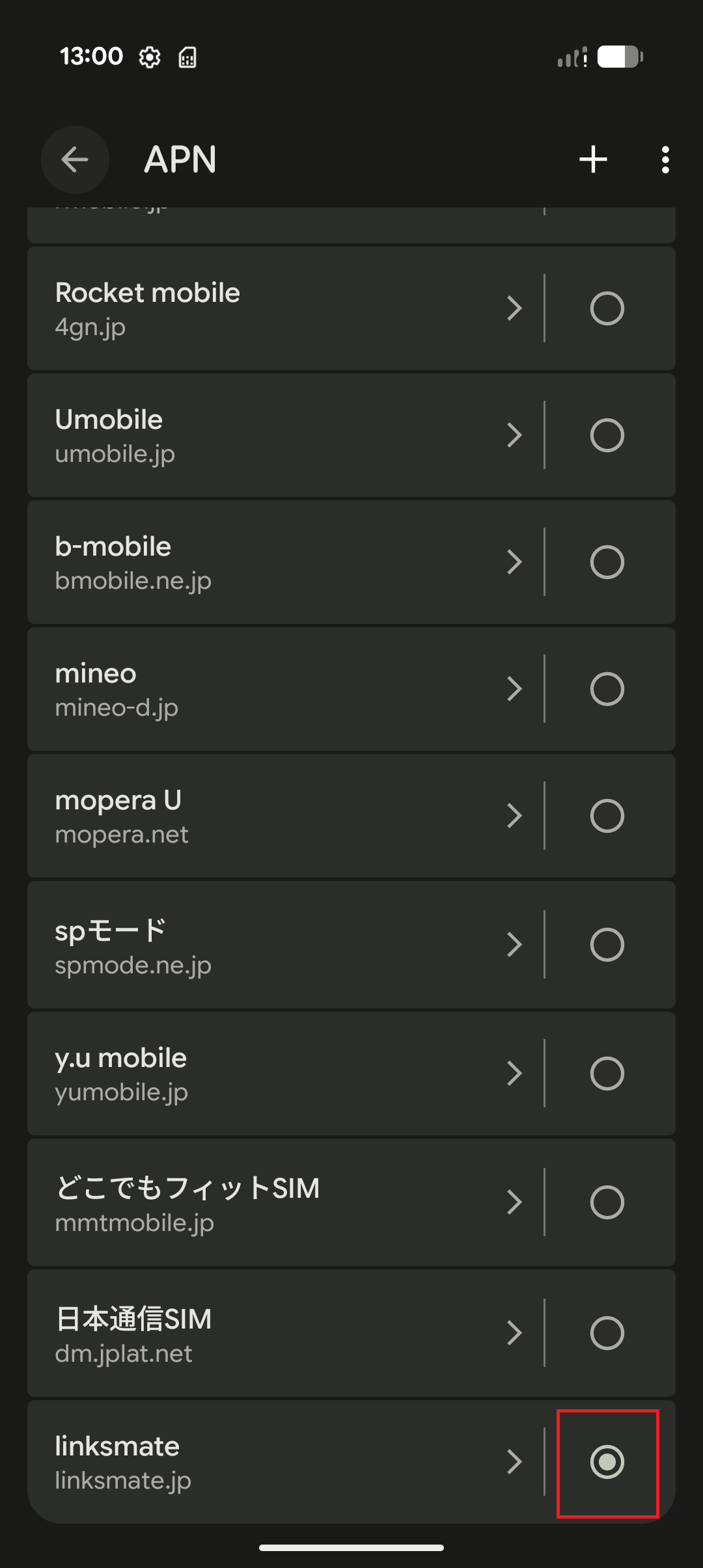Select the linksmate radio button

click(607, 1462)
